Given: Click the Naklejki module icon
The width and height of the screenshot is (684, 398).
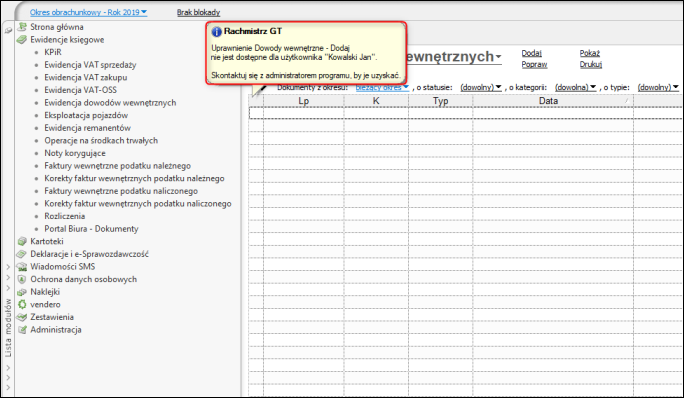Looking at the screenshot, I should click(22, 292).
